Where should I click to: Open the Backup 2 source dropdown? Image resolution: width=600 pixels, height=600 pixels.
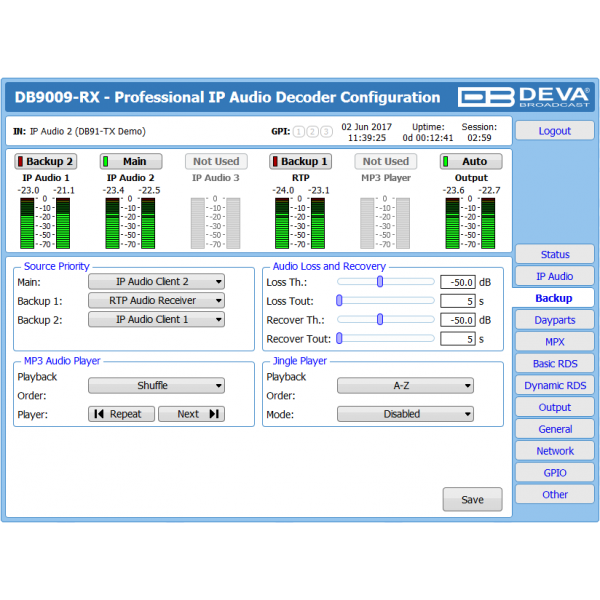coord(157,320)
